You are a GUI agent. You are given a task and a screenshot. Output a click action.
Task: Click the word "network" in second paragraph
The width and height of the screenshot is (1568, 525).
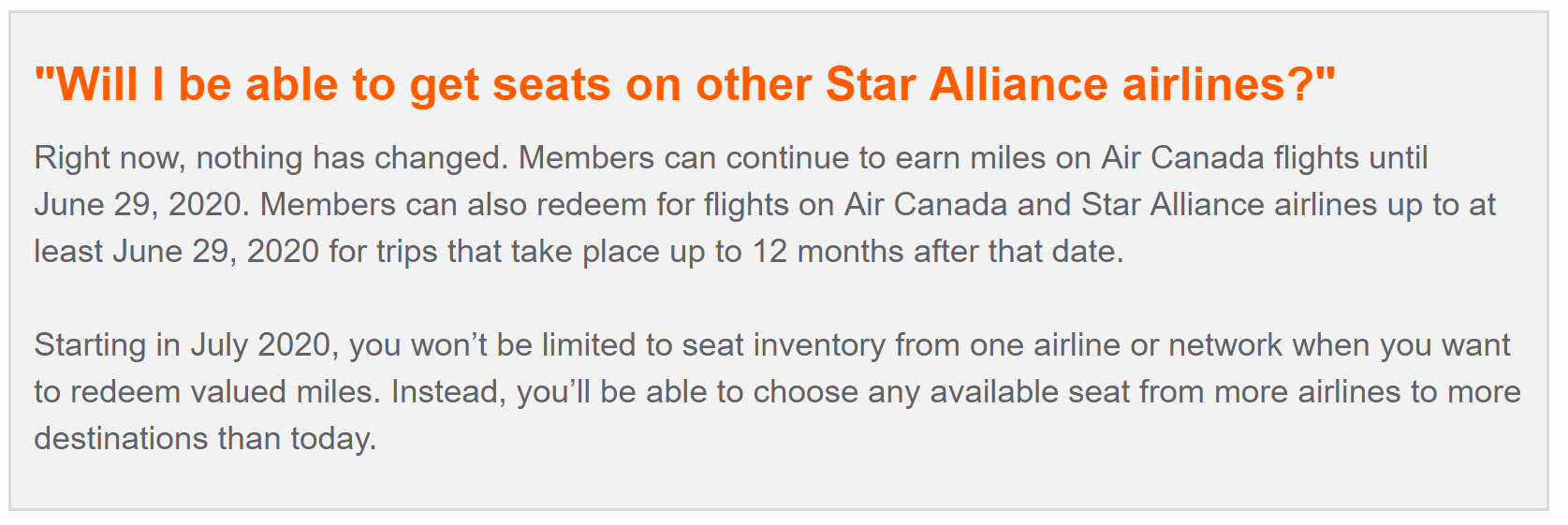click(x=1224, y=345)
